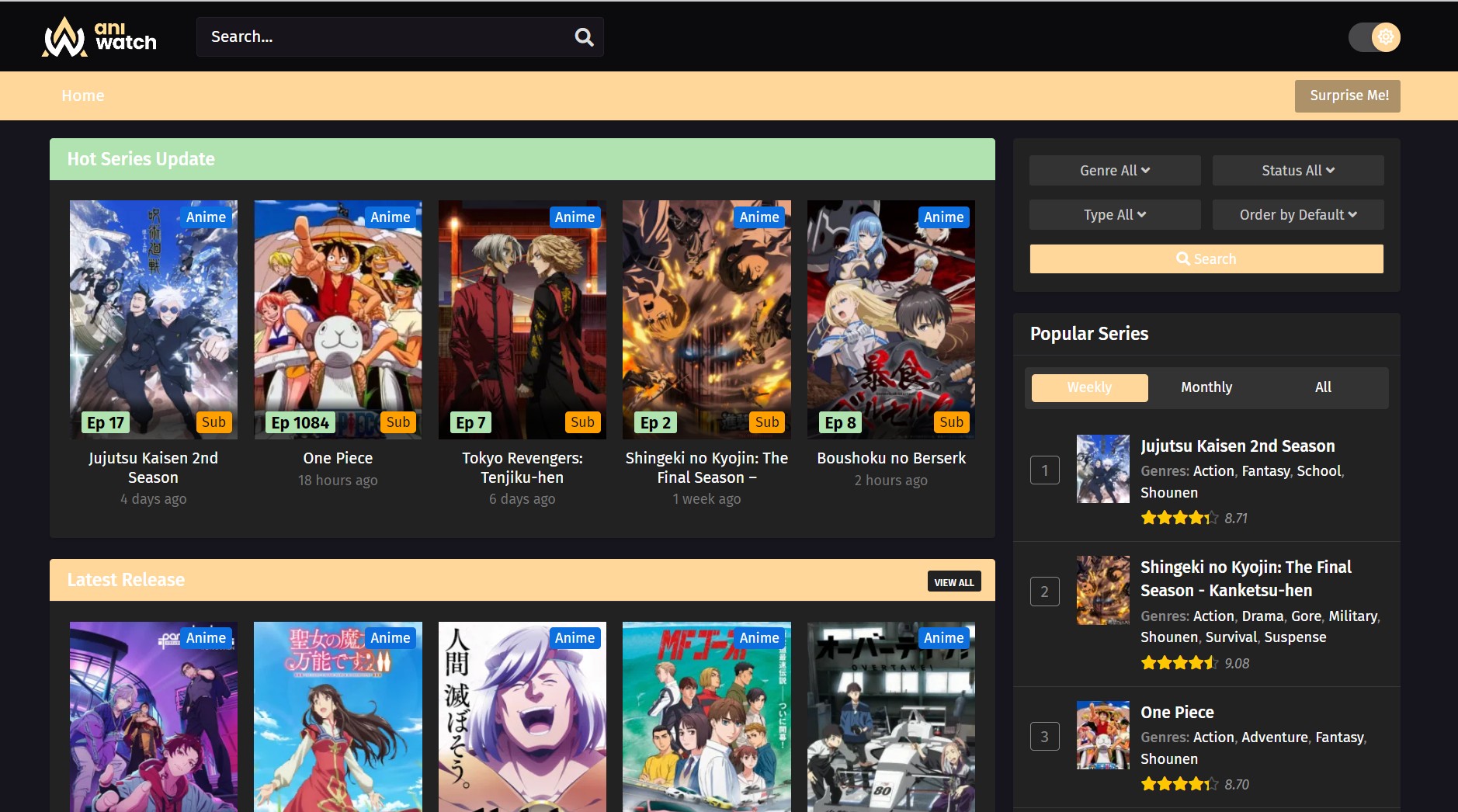The height and width of the screenshot is (812, 1458).
Task: Open the Shingeki no Kyojin poster in Hot Series
Action: coord(706,320)
